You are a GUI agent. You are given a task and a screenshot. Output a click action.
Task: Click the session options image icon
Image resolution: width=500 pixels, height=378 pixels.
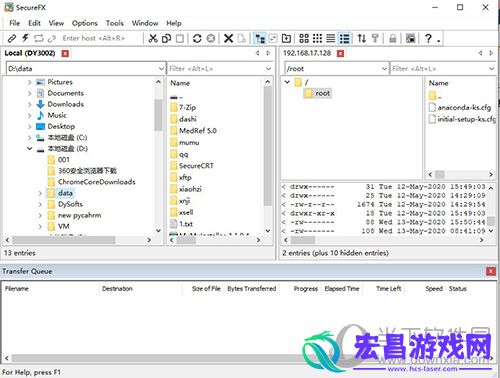411,38
